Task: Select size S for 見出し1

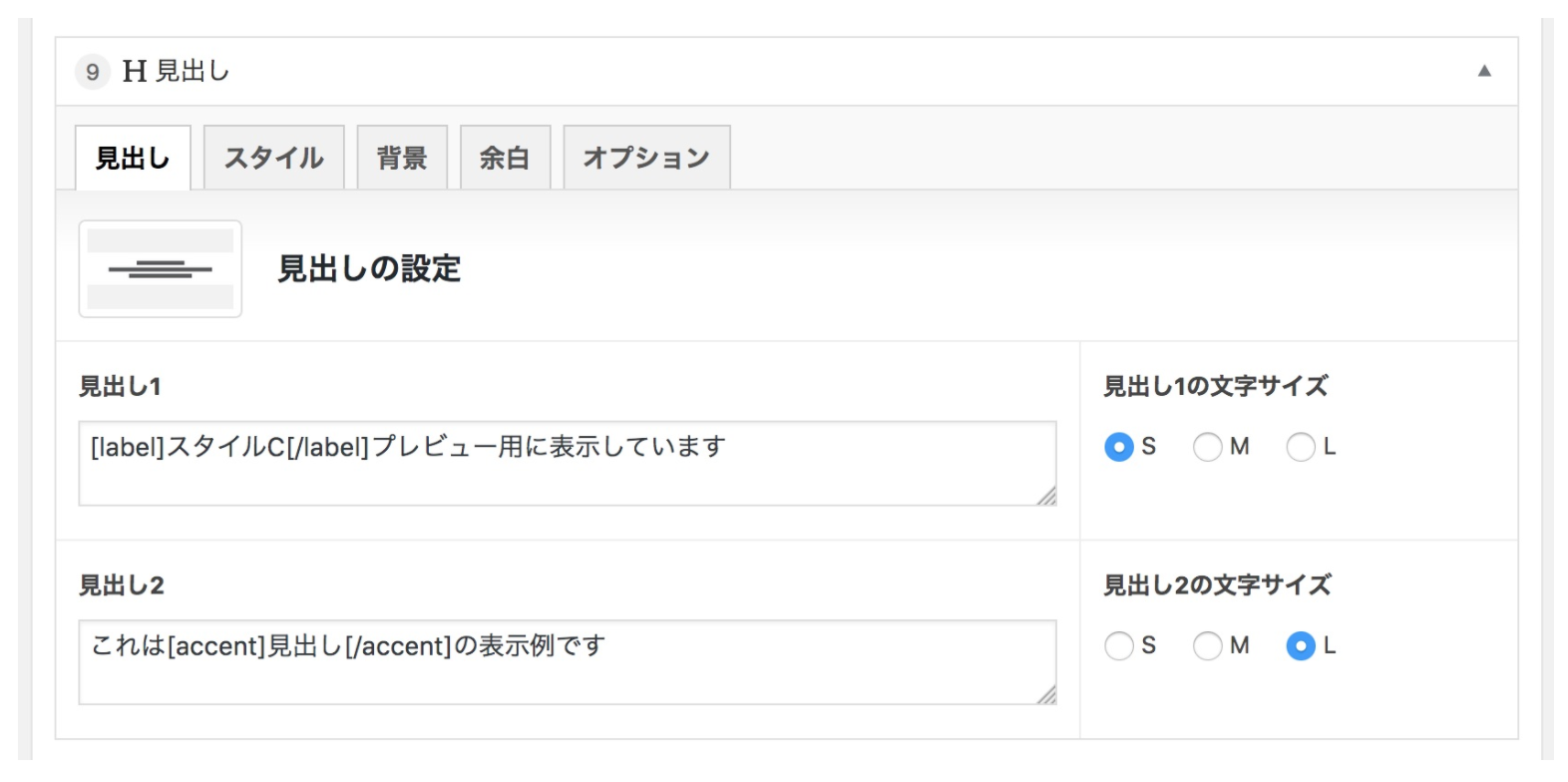Action: [1119, 447]
